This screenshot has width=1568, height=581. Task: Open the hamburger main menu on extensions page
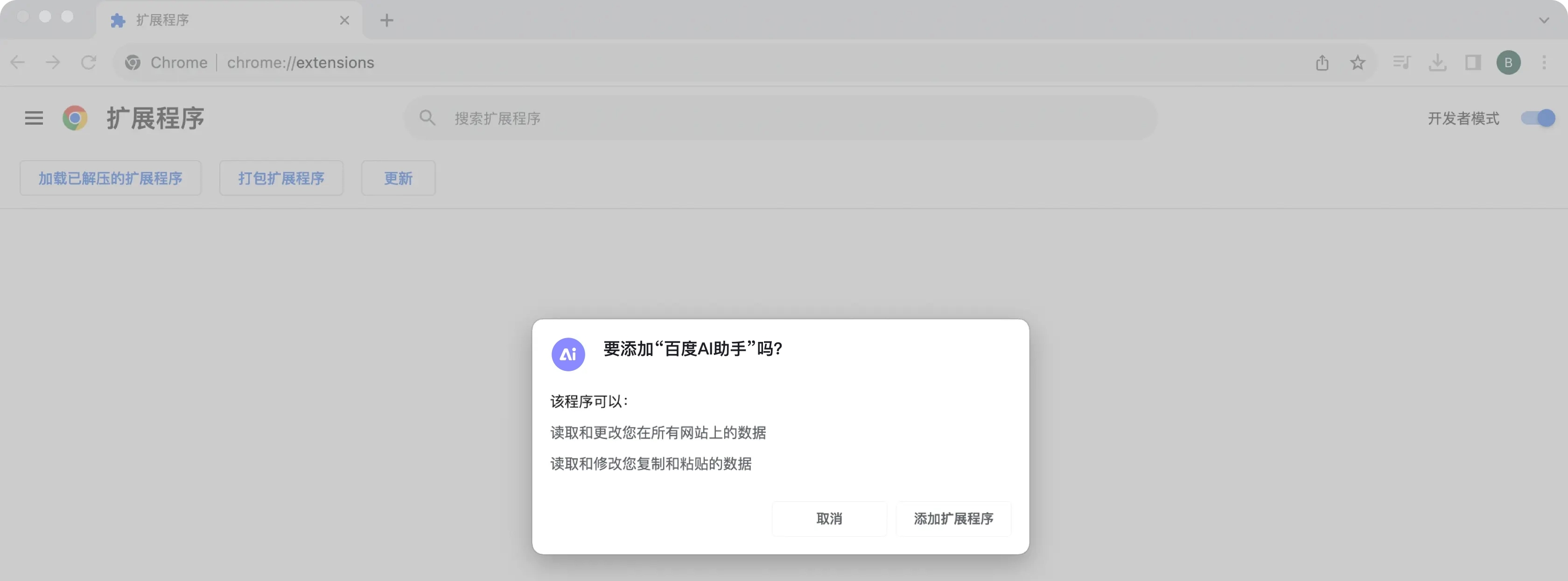(x=34, y=118)
